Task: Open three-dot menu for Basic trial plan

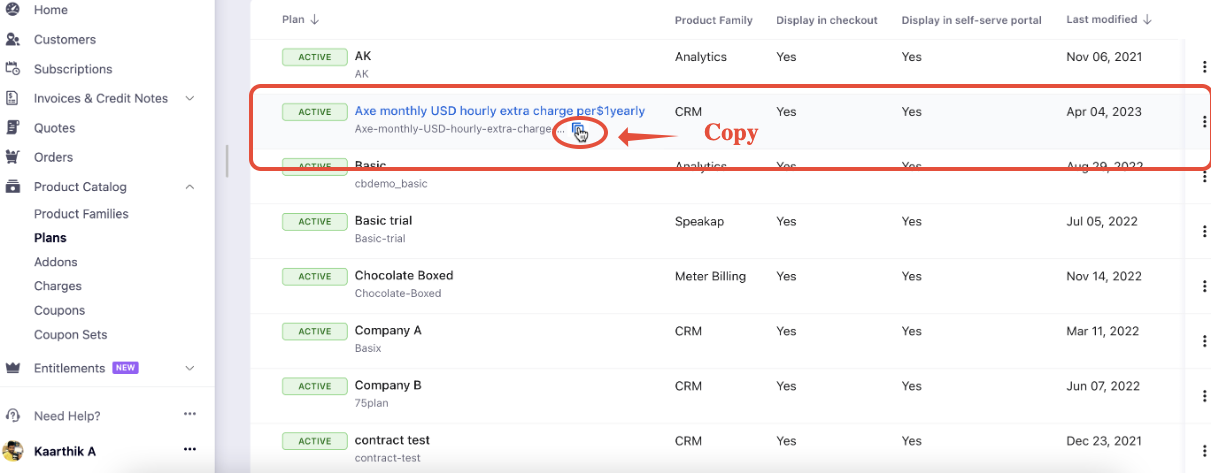Action: (1203, 231)
